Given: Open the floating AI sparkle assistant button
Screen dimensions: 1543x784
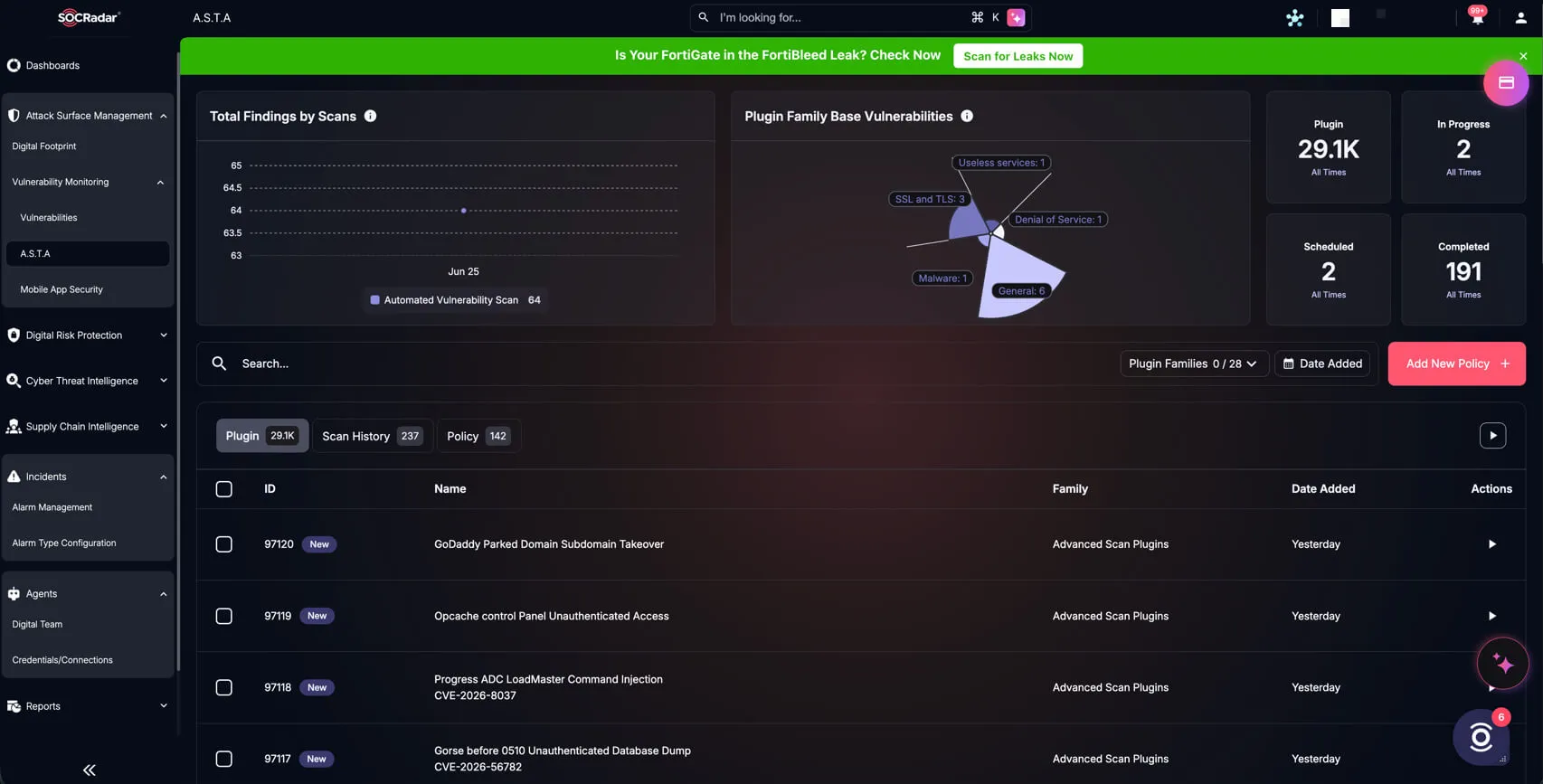Looking at the screenshot, I should pyautogui.click(x=1502, y=664).
